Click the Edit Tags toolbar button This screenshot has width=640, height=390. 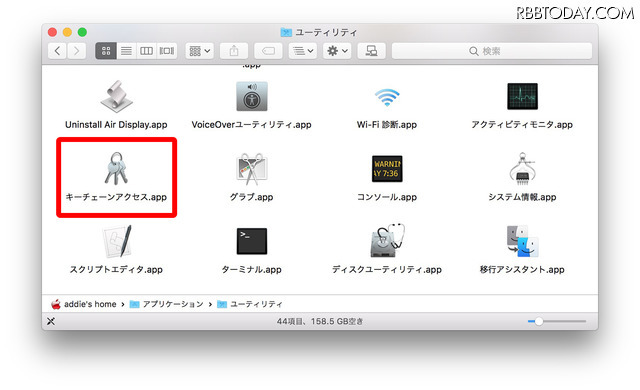point(268,51)
